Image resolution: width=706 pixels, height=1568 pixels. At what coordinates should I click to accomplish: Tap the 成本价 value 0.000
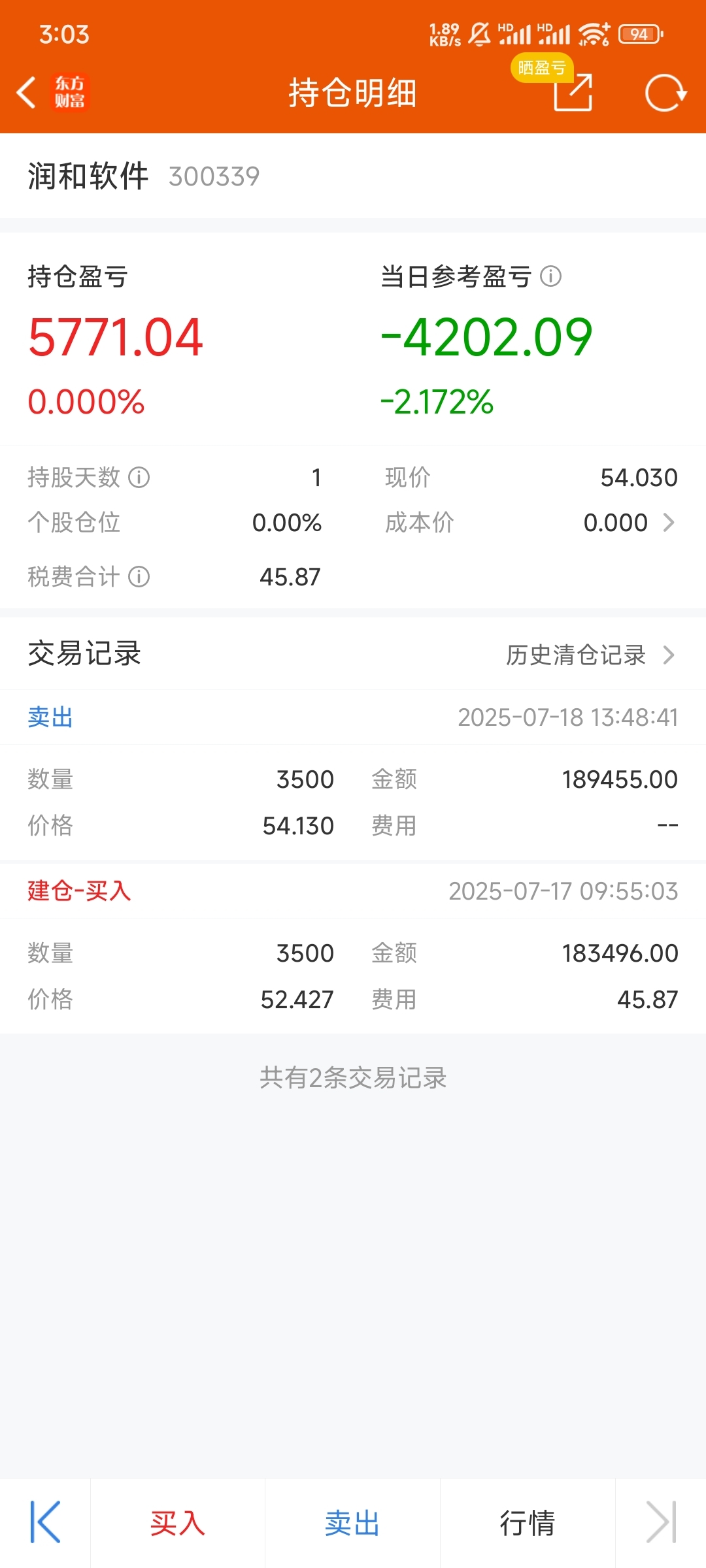click(x=616, y=523)
